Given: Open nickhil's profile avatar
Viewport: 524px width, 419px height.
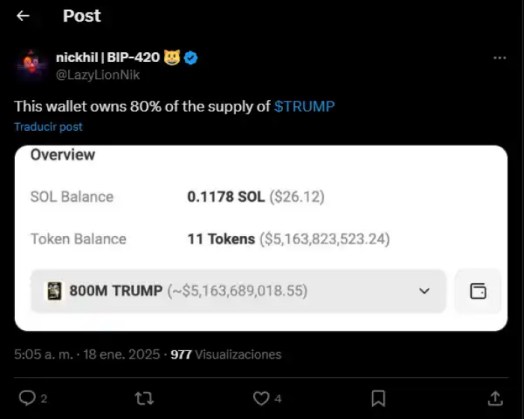Looking at the screenshot, I should coord(31,65).
